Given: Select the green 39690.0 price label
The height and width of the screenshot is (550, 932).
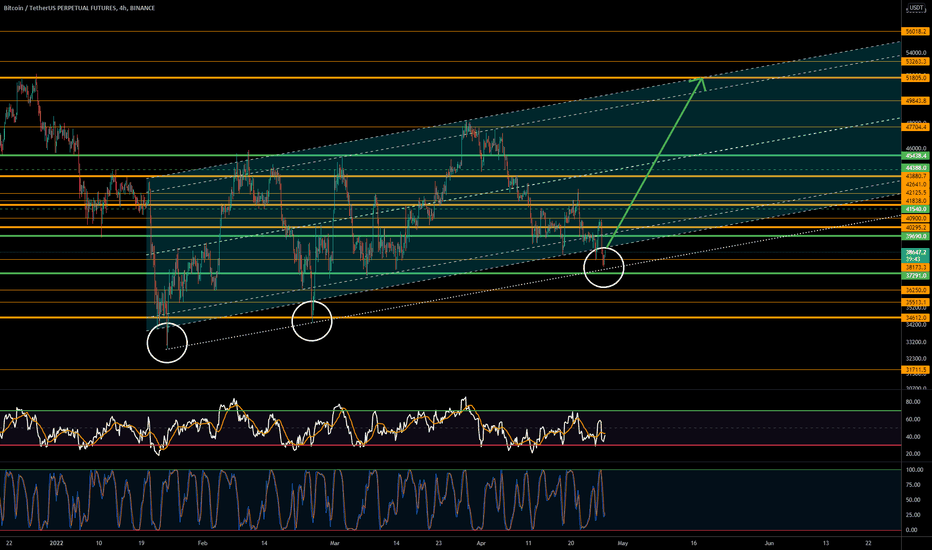Looking at the screenshot, I should (916, 237).
